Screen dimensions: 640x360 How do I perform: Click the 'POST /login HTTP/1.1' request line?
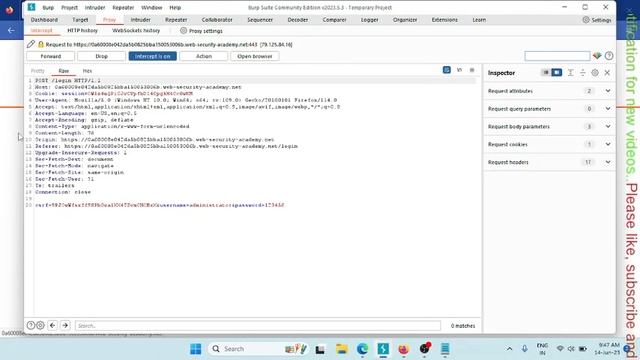pos(68,80)
